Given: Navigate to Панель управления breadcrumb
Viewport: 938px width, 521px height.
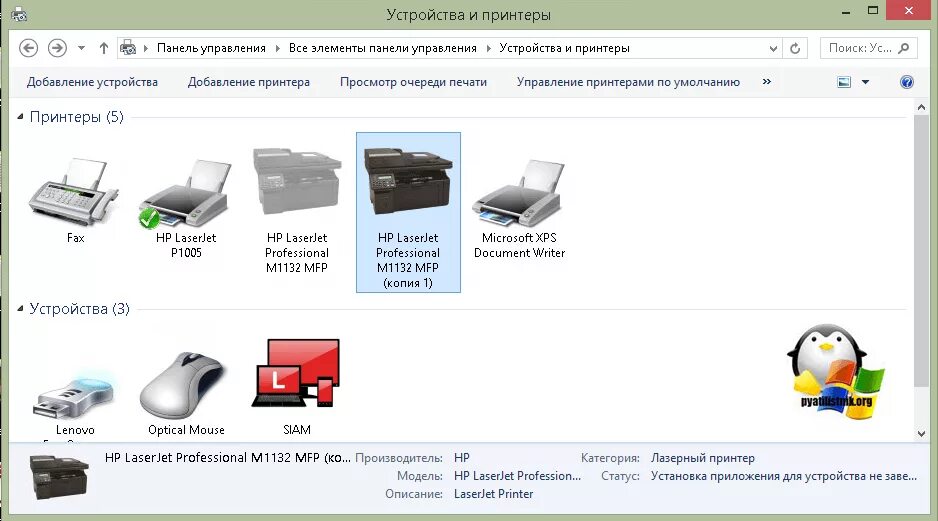Looking at the screenshot, I should 211,48.
